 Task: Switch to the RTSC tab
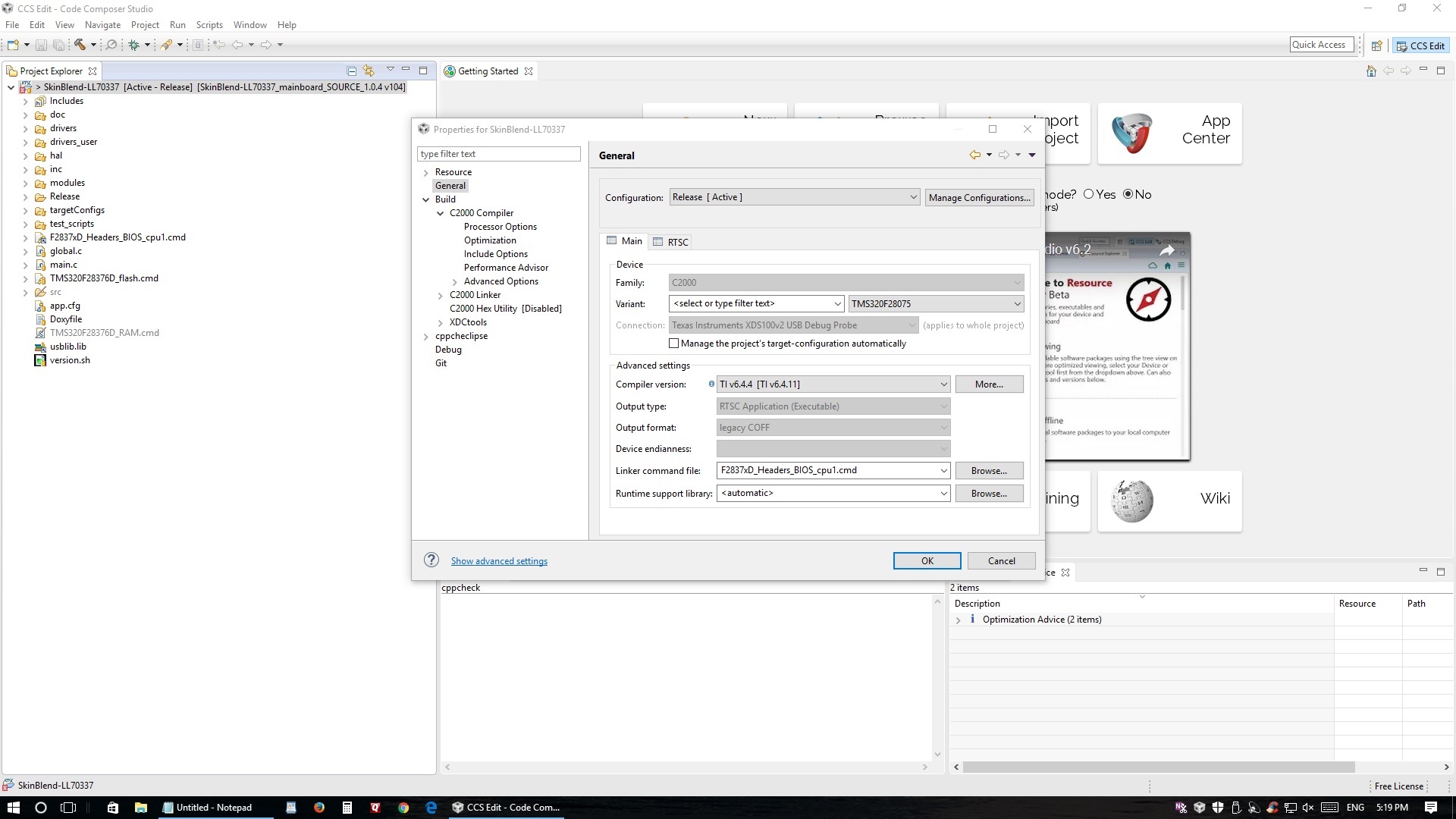tap(671, 242)
